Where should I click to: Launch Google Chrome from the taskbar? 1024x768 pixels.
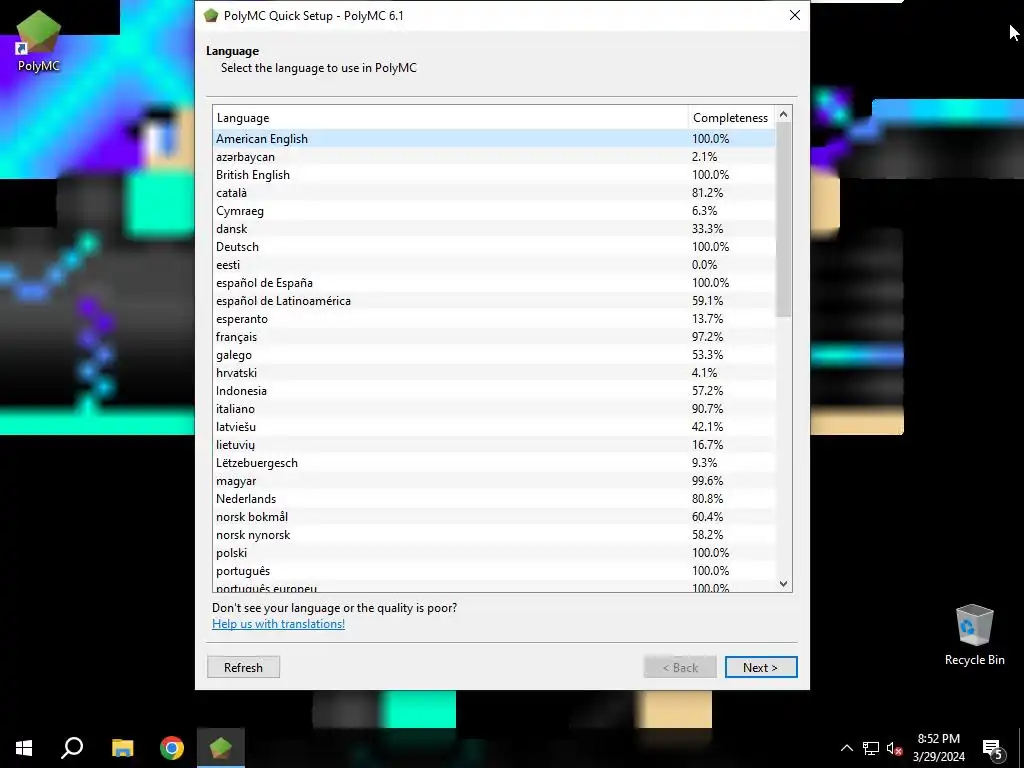point(172,748)
